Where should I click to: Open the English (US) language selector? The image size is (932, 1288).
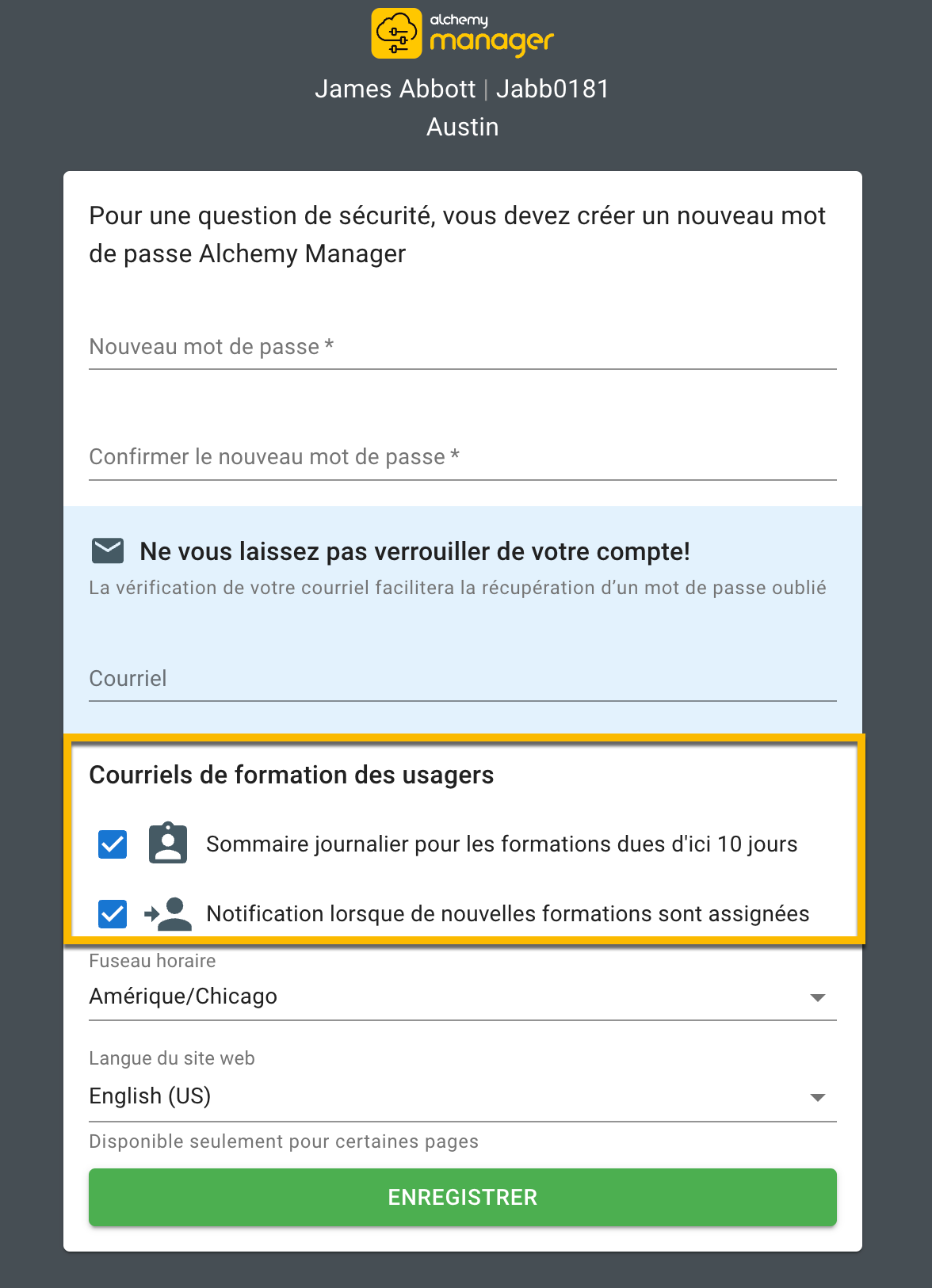pyautogui.click(x=462, y=1097)
